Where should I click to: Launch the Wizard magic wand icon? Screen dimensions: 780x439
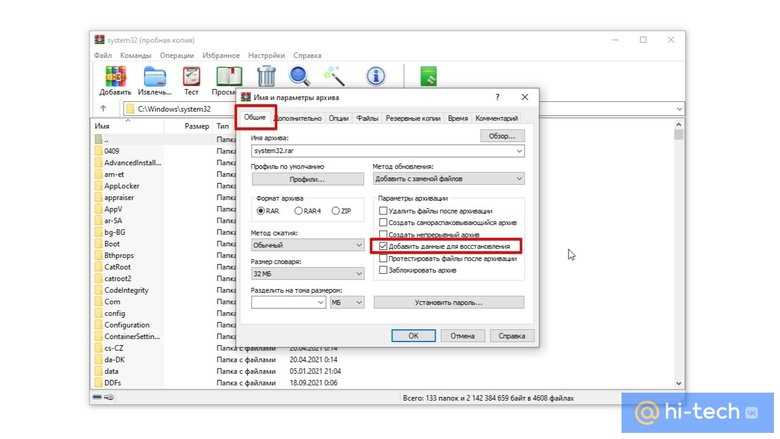[333, 76]
